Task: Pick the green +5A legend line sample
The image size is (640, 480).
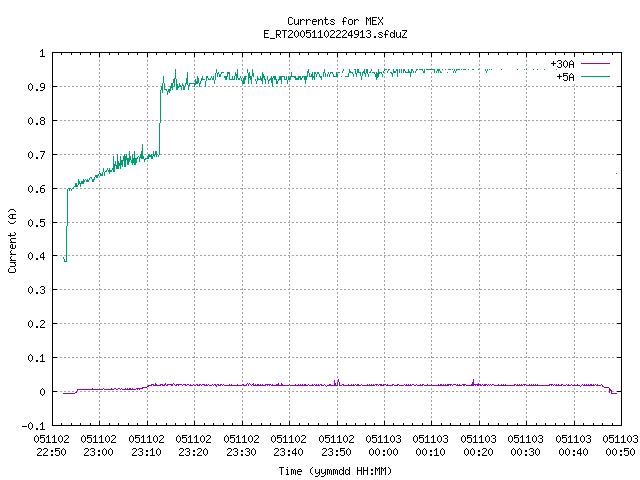Action: (x=595, y=76)
